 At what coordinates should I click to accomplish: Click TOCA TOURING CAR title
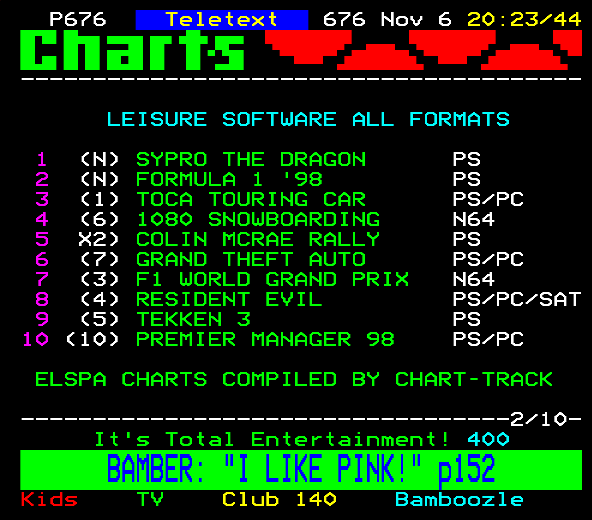point(251,199)
